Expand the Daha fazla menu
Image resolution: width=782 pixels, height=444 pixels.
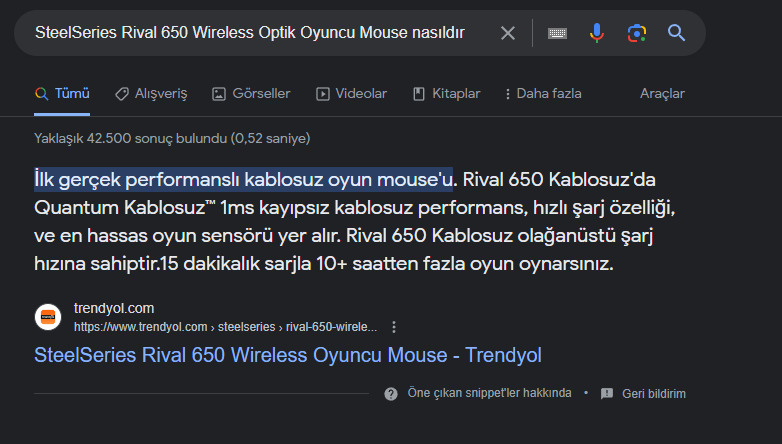tap(541, 94)
